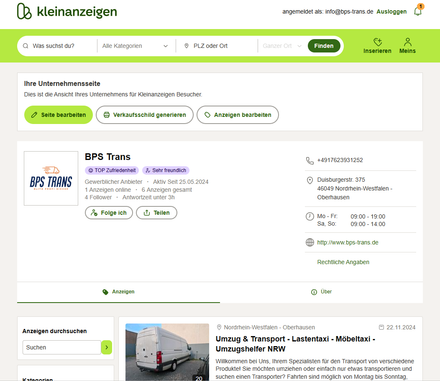Image resolution: width=440 pixels, height=381 pixels.
Task: Open the white van listing thumbnail
Action: pyautogui.click(x=167, y=352)
